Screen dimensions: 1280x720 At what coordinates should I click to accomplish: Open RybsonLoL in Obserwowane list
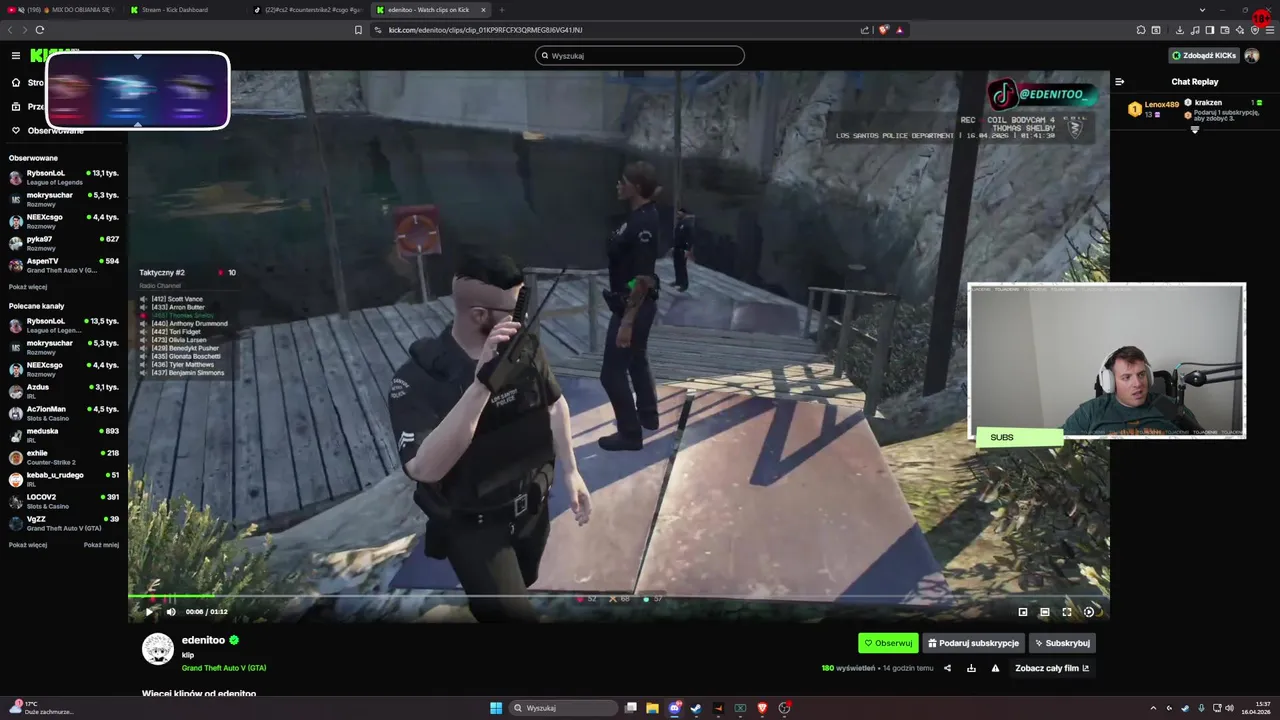[64, 178]
